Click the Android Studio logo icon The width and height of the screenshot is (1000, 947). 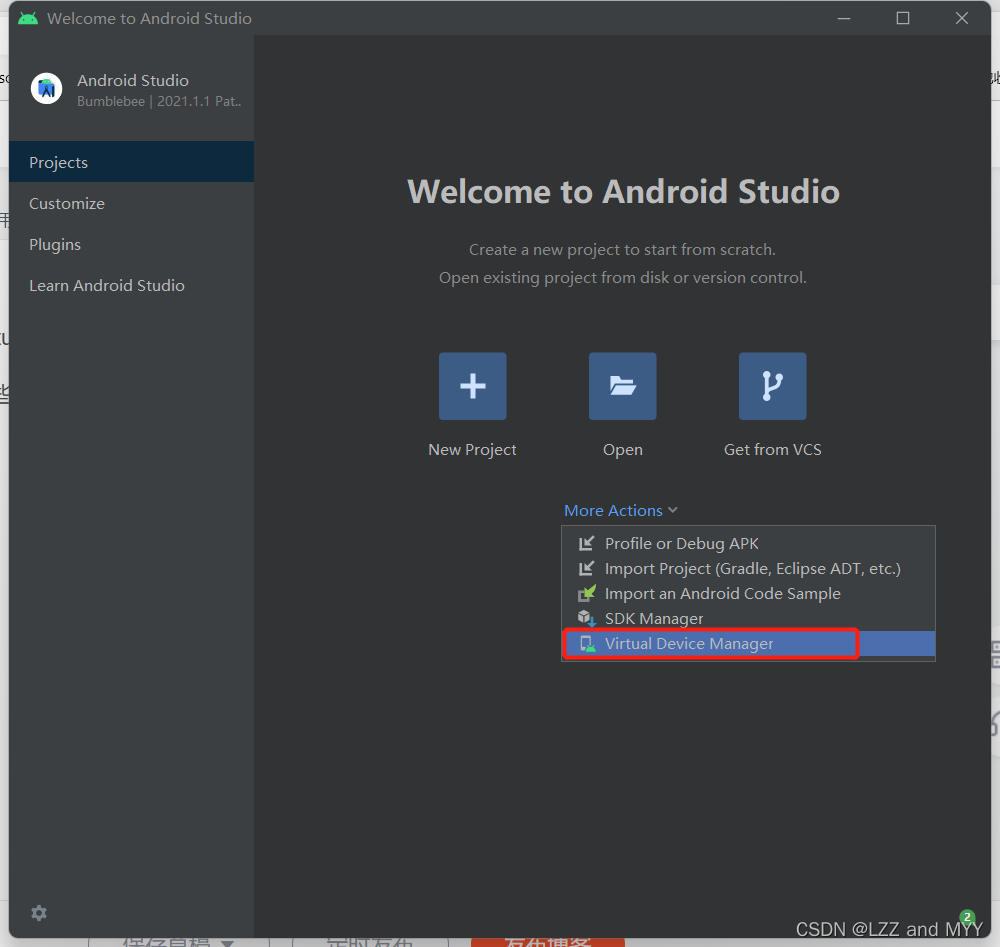(x=47, y=89)
